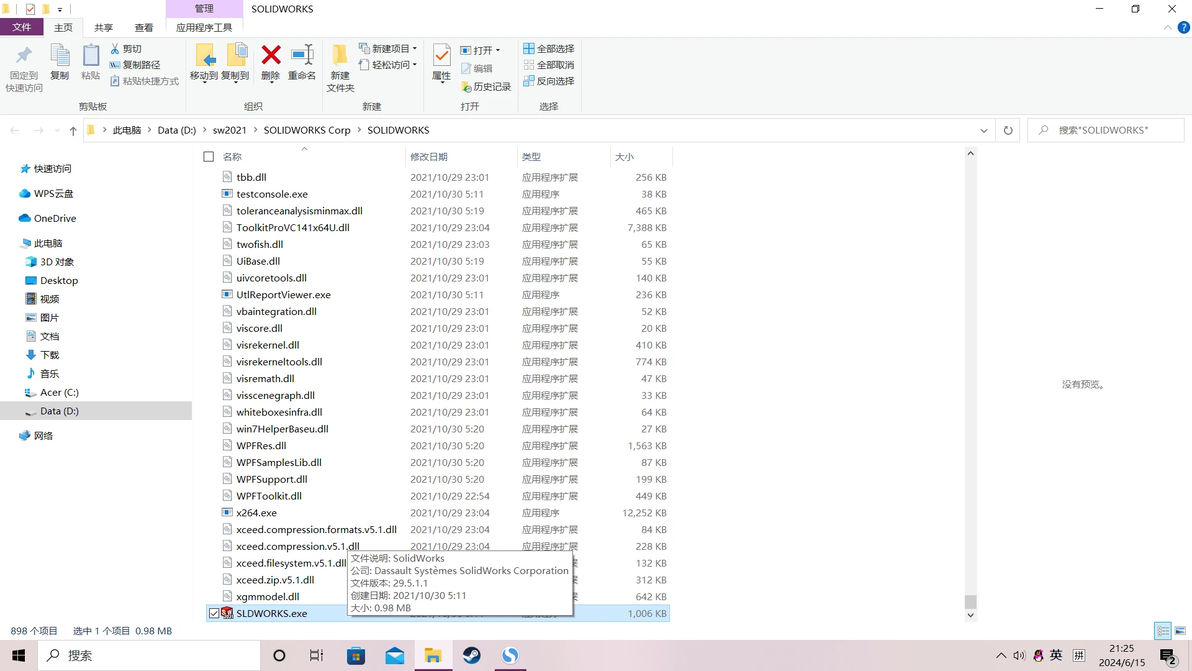Switch to large icons view layout icon
The height and width of the screenshot is (671, 1192).
click(x=1181, y=631)
